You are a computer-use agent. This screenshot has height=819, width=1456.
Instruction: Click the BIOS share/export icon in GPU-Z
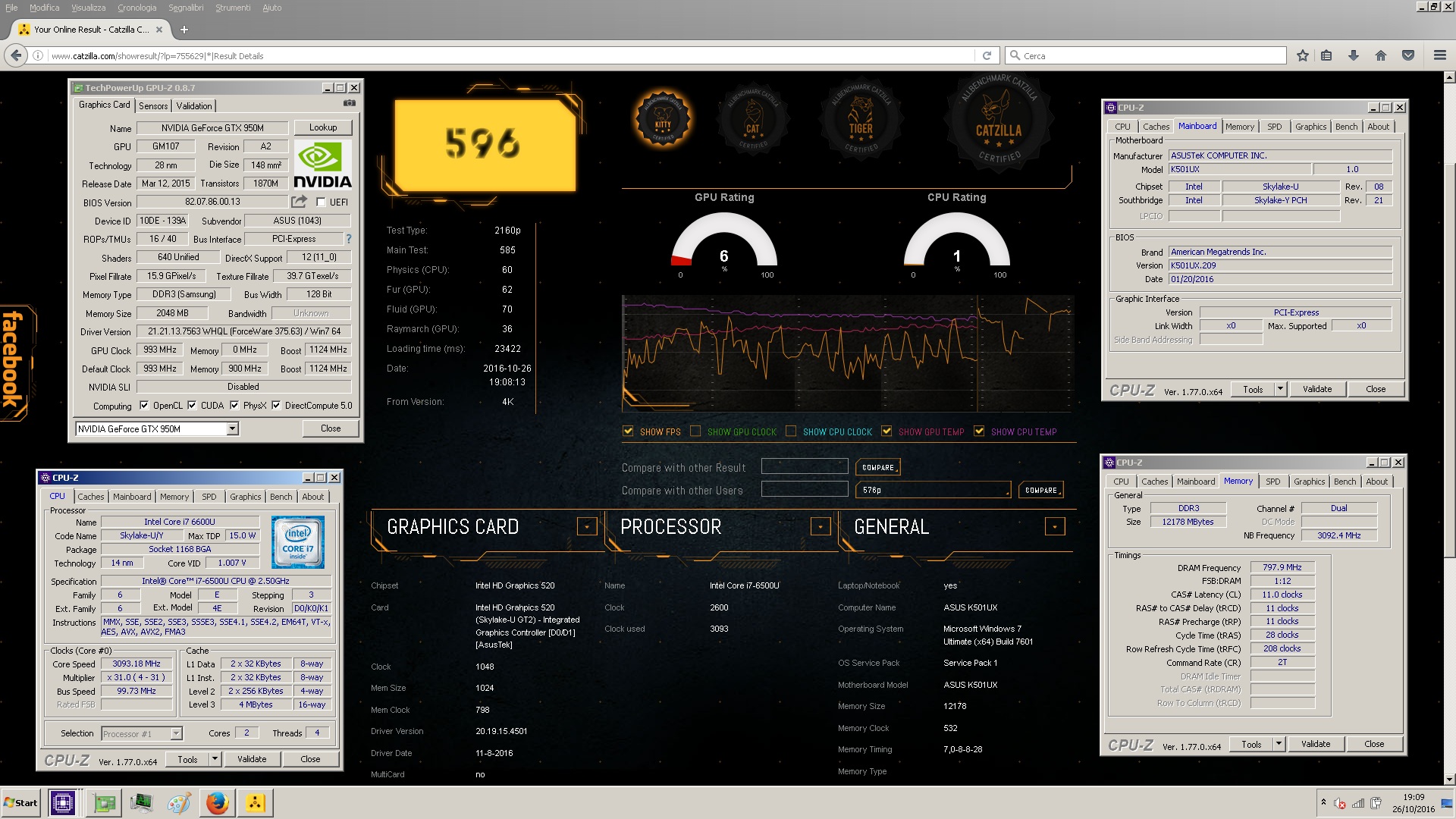coord(300,202)
